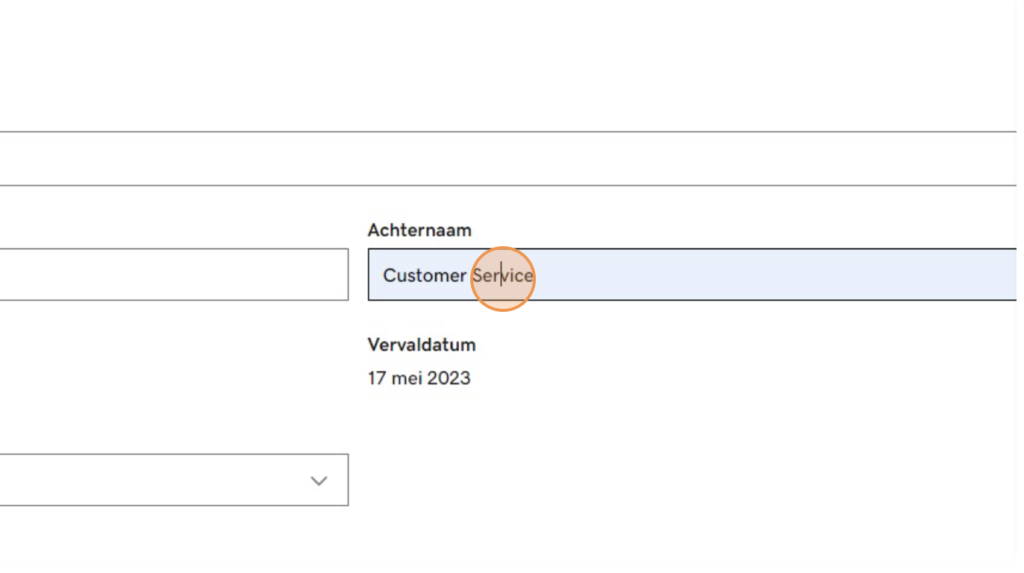Click the Vervaldatum label

tap(422, 345)
